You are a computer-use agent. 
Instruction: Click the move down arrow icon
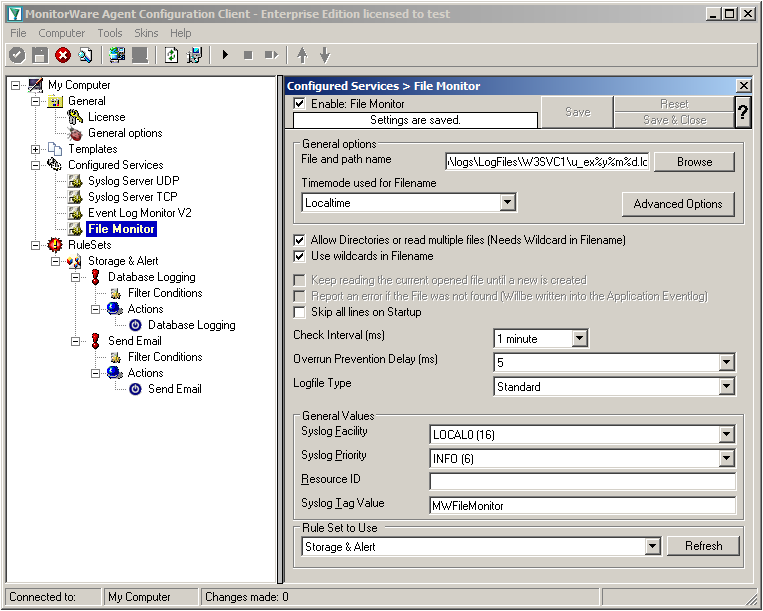pos(325,55)
